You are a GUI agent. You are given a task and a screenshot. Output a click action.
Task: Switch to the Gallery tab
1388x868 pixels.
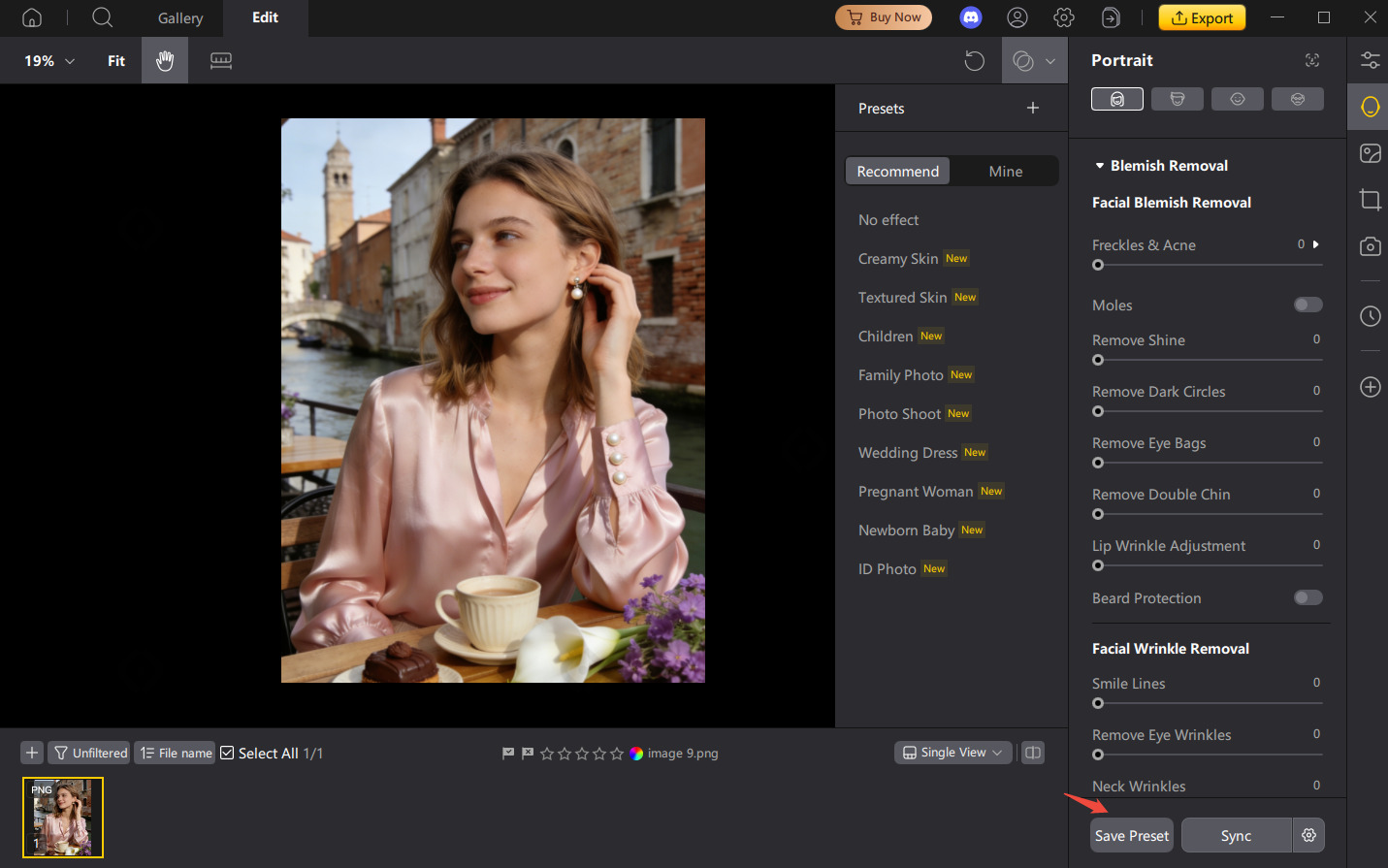point(179,17)
